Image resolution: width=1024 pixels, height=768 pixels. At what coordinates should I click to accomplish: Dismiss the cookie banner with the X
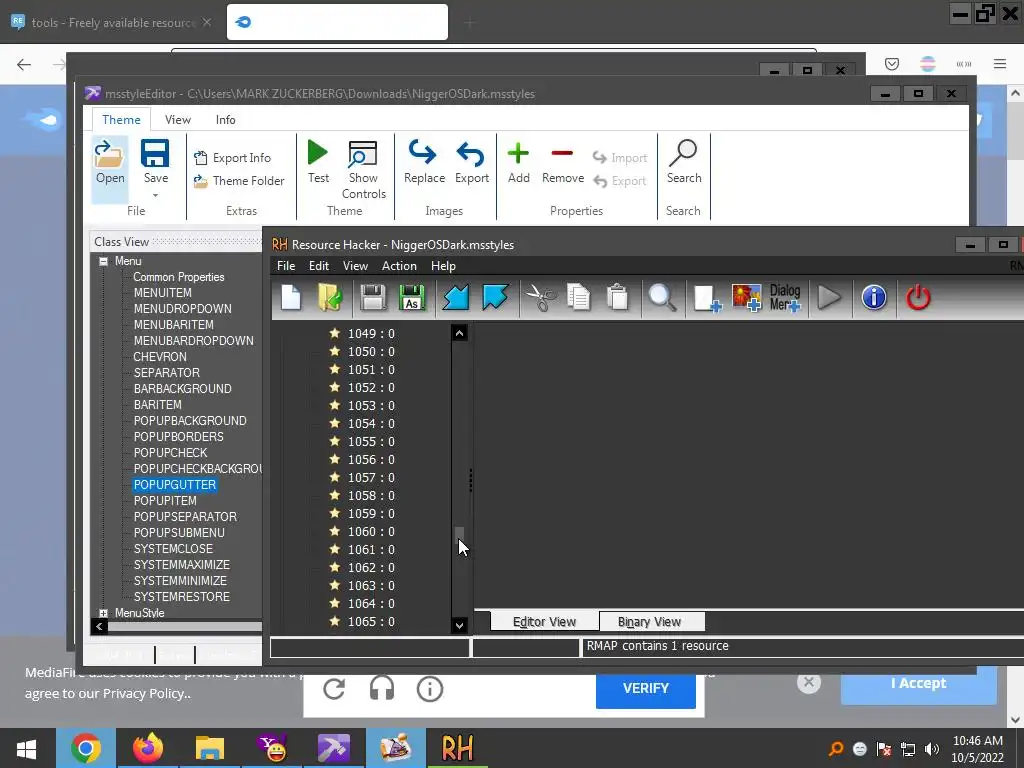[x=808, y=682]
